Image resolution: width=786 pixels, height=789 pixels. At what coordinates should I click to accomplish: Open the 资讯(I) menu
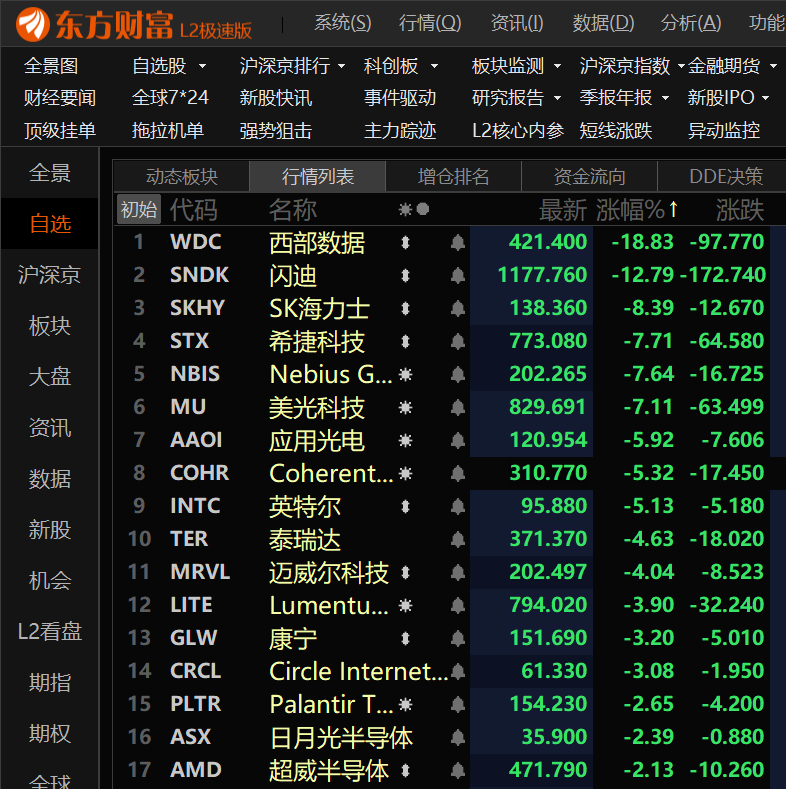(517, 23)
